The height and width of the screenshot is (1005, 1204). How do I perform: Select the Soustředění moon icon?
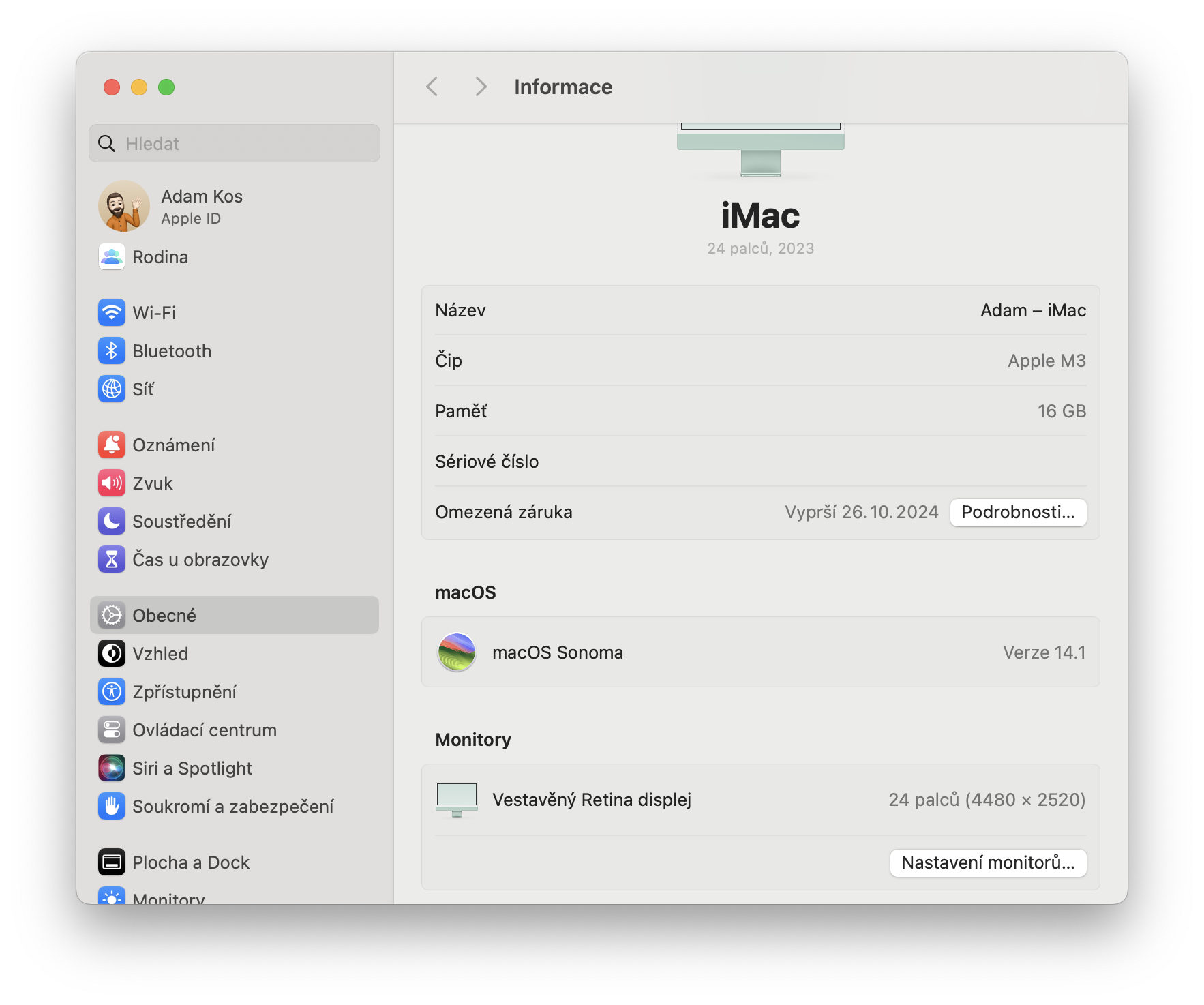[112, 522]
